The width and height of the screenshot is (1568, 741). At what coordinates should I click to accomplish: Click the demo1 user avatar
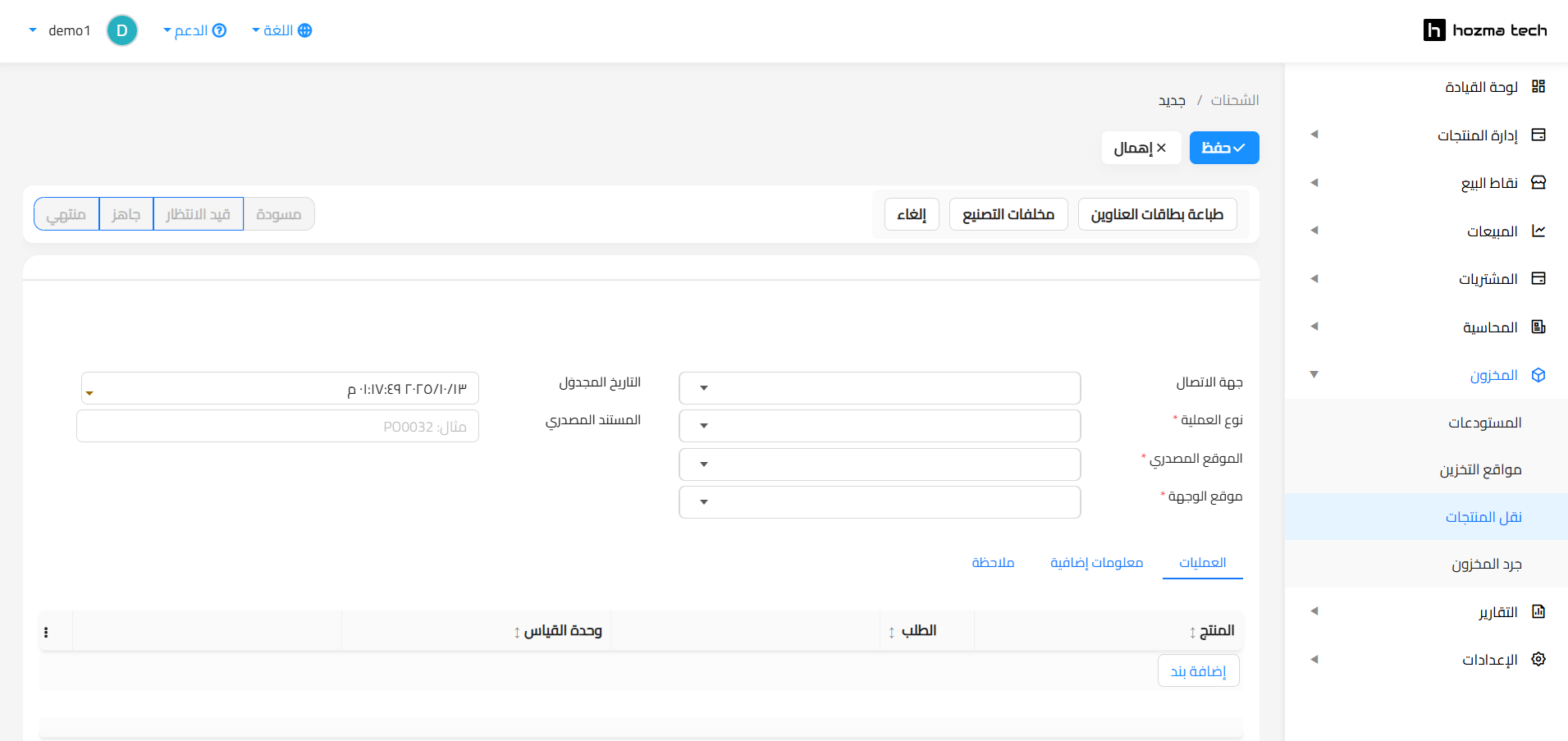[x=122, y=30]
